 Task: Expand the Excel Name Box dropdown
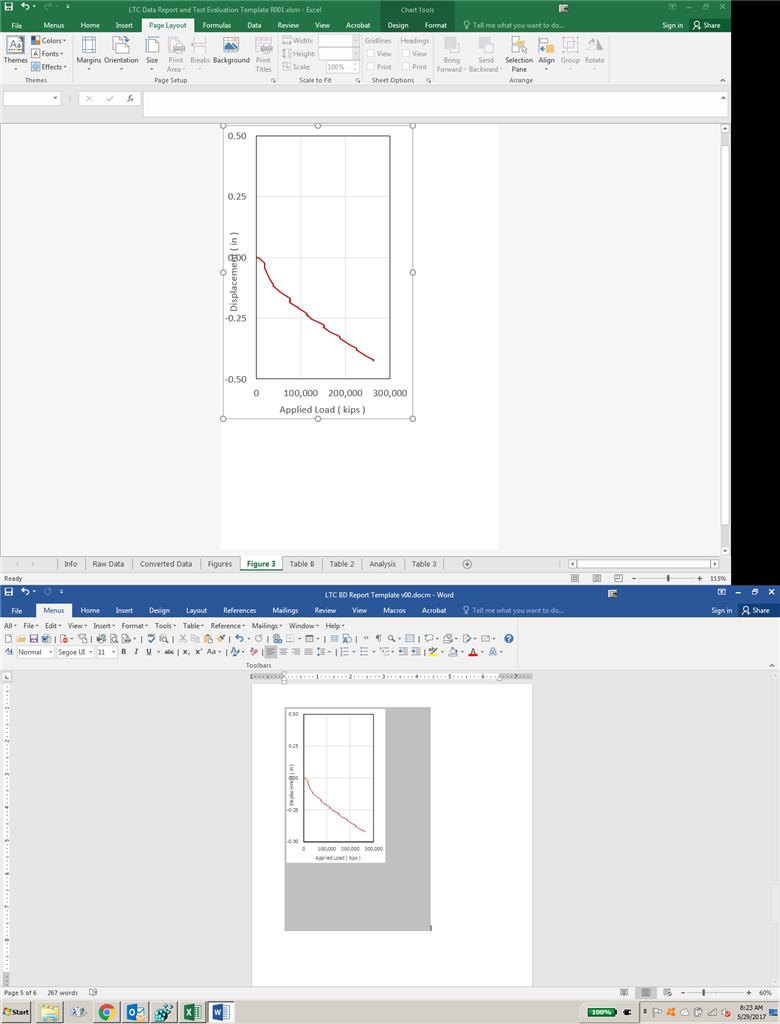coord(56,99)
